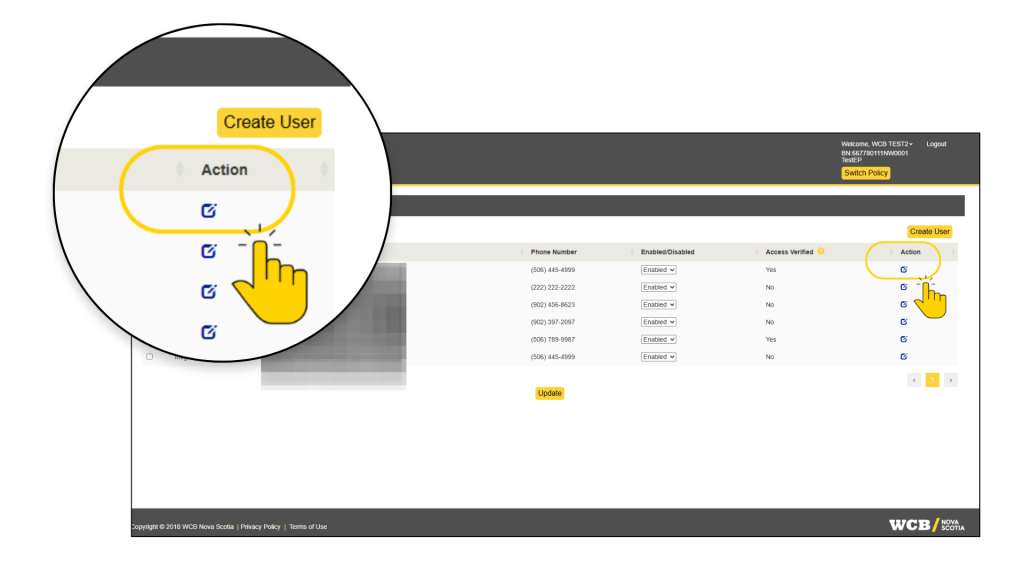The width and height of the screenshot is (1024, 576).
Task: Open the edit action in the last row beside the checkbox
Action: (x=904, y=357)
